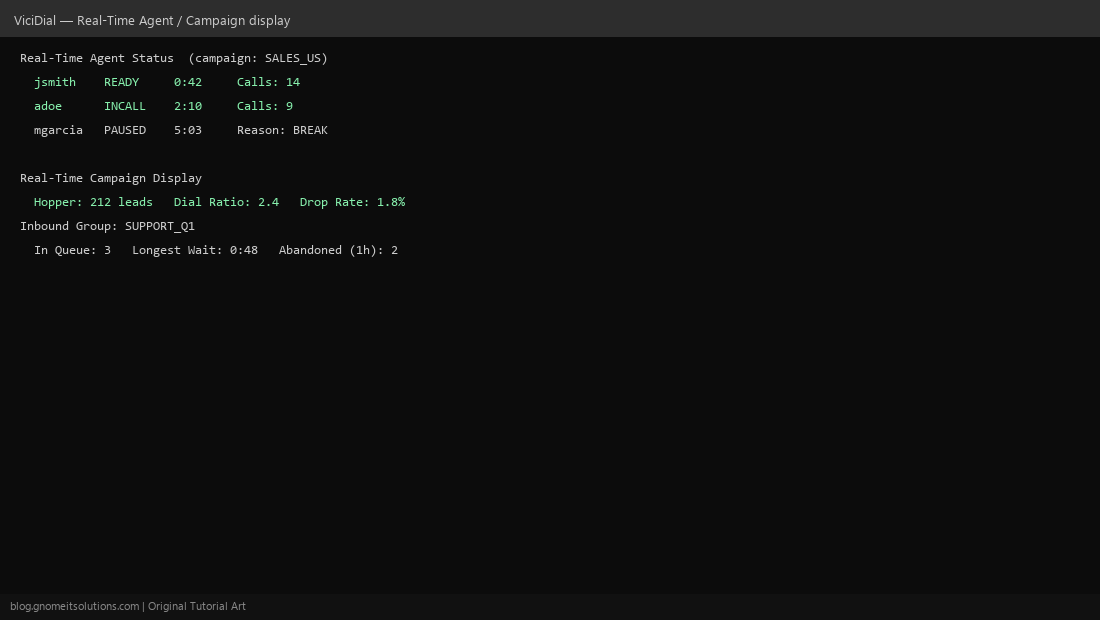Select the "Abandoned (1h): 2" value
This screenshot has width=1100, height=620.
[x=338, y=250]
